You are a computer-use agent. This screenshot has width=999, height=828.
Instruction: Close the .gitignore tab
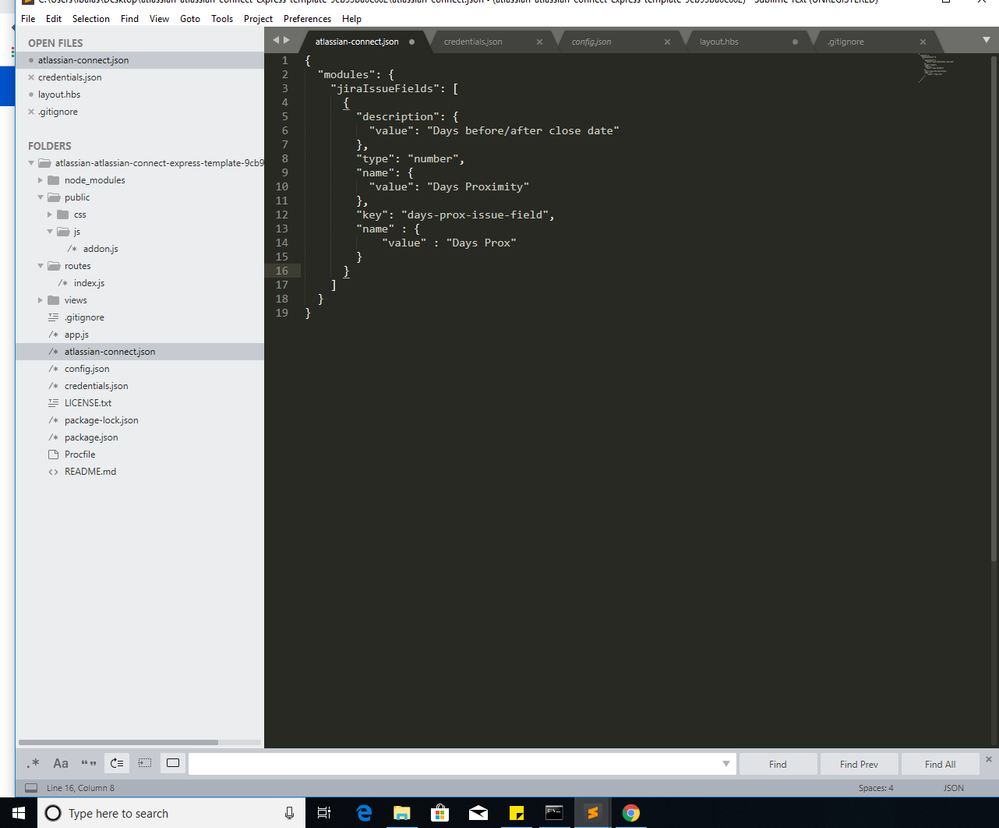tap(923, 42)
